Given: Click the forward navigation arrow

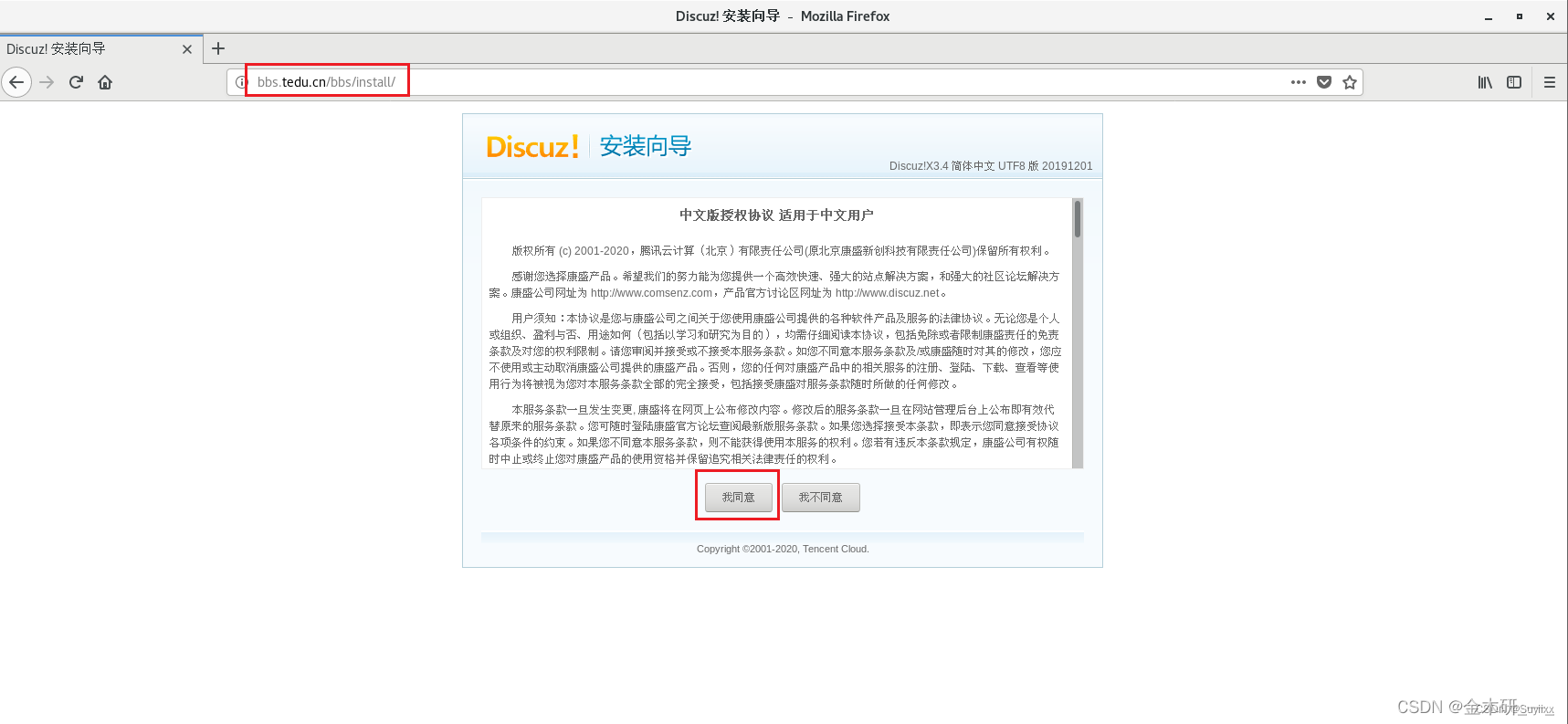Looking at the screenshot, I should (47, 82).
